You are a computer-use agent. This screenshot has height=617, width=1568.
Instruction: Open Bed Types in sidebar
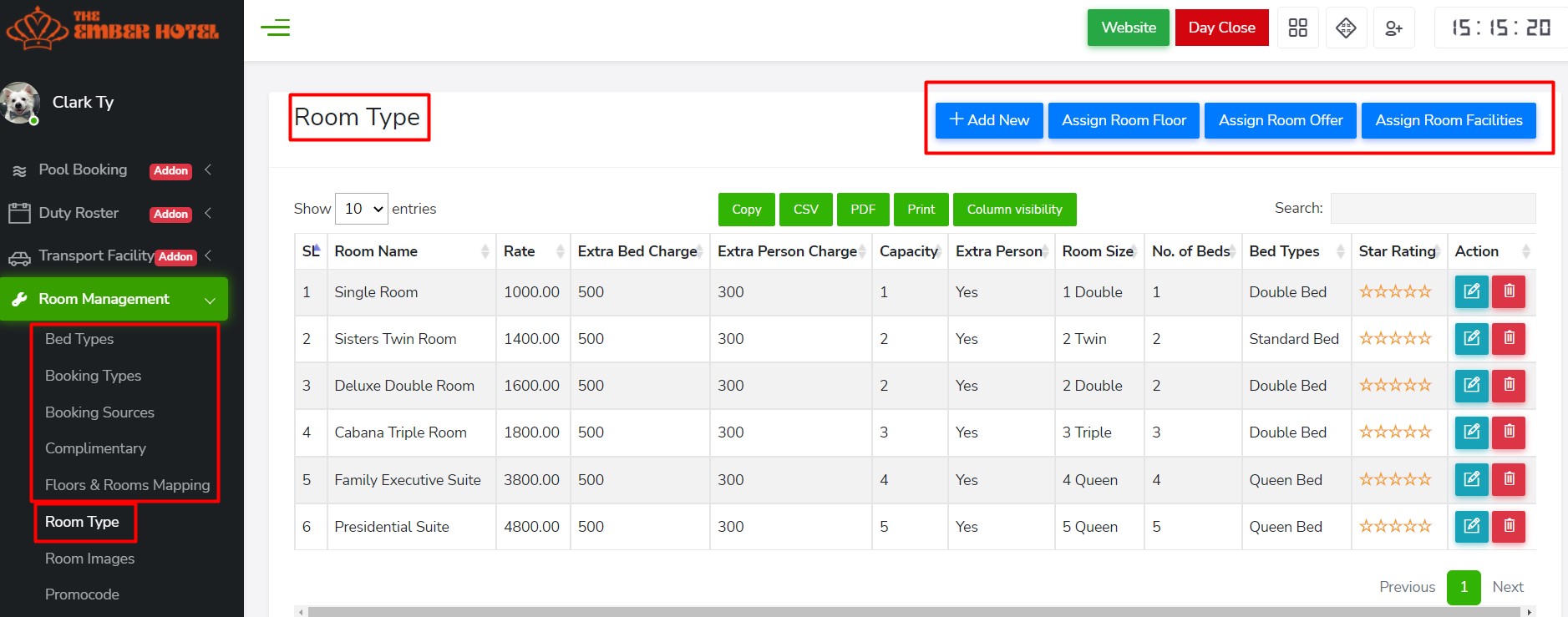point(79,339)
